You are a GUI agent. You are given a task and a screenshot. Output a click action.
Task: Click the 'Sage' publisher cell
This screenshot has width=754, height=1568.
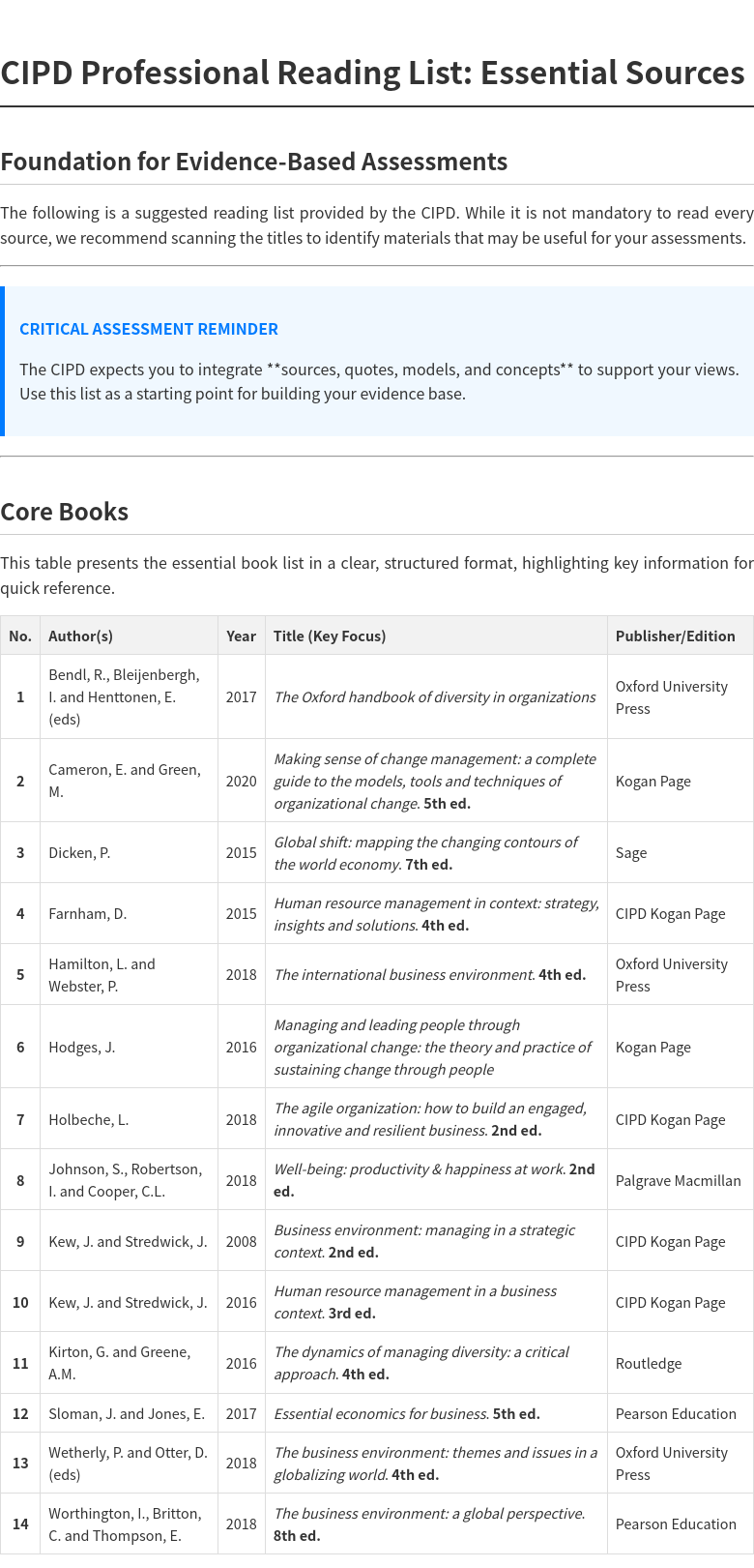631,853
